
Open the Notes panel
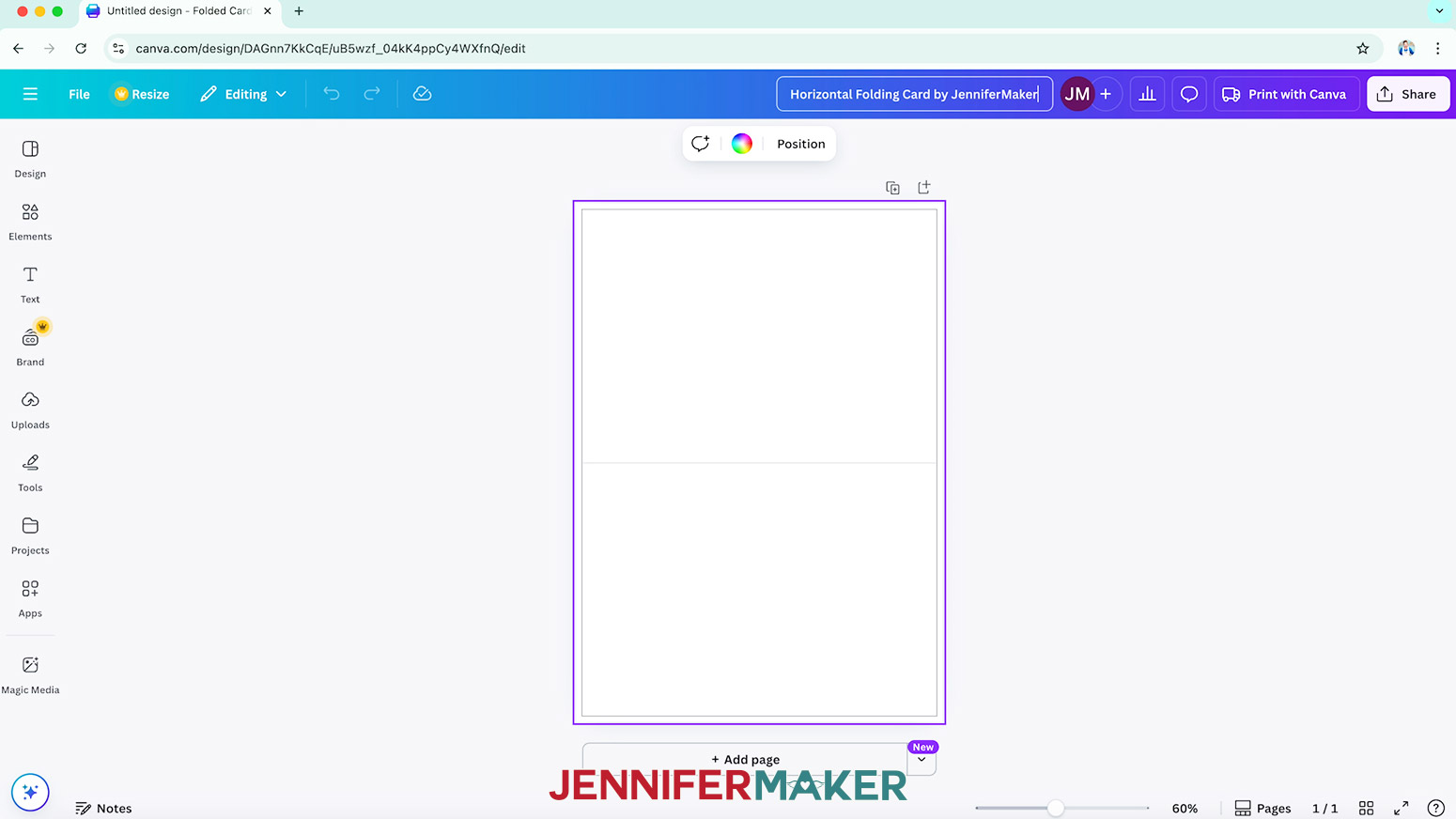click(103, 808)
